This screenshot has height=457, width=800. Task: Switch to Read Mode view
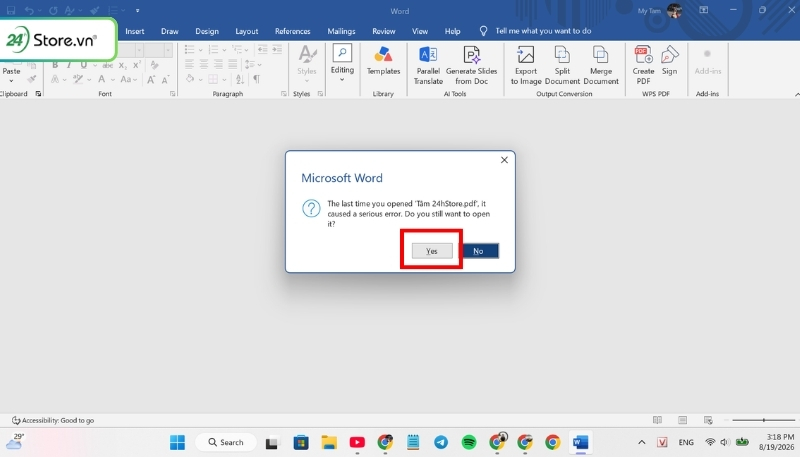[x=657, y=420]
